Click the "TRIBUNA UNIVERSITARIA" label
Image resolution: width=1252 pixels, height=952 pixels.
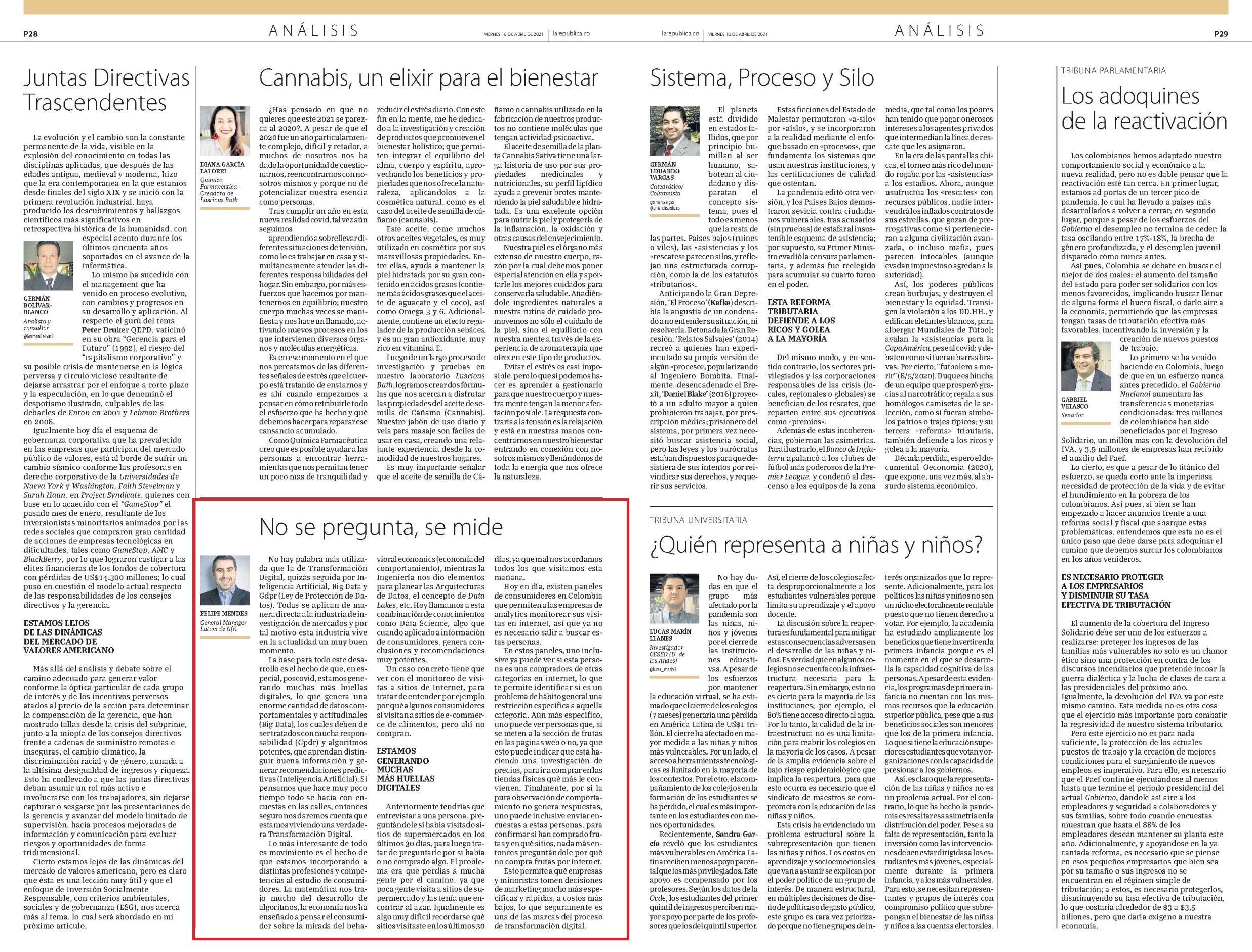click(x=698, y=520)
